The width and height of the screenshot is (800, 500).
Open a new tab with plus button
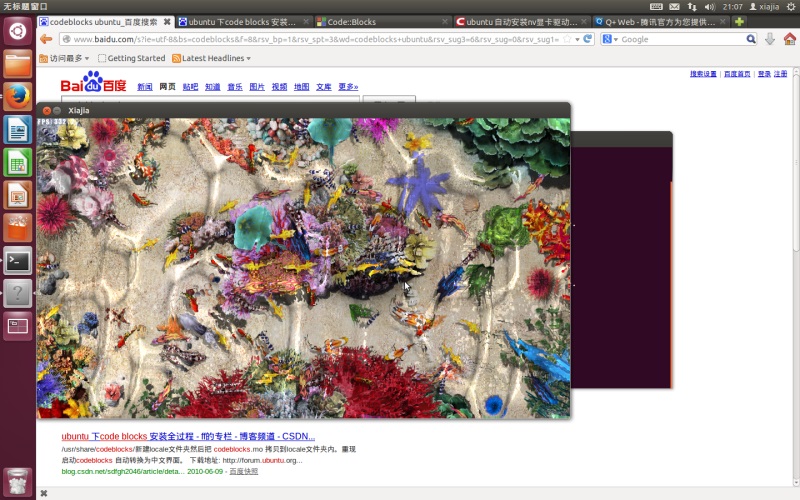coord(739,22)
